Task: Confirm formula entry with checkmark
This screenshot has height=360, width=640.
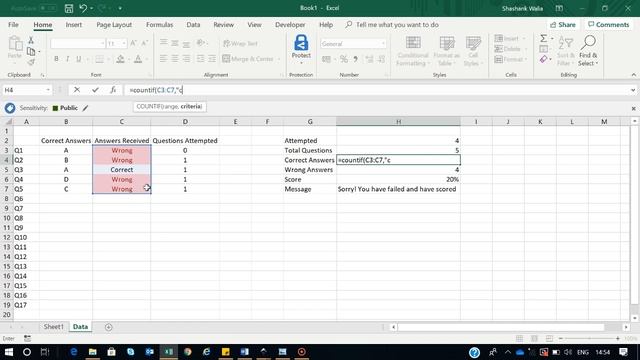Action: pos(95,90)
